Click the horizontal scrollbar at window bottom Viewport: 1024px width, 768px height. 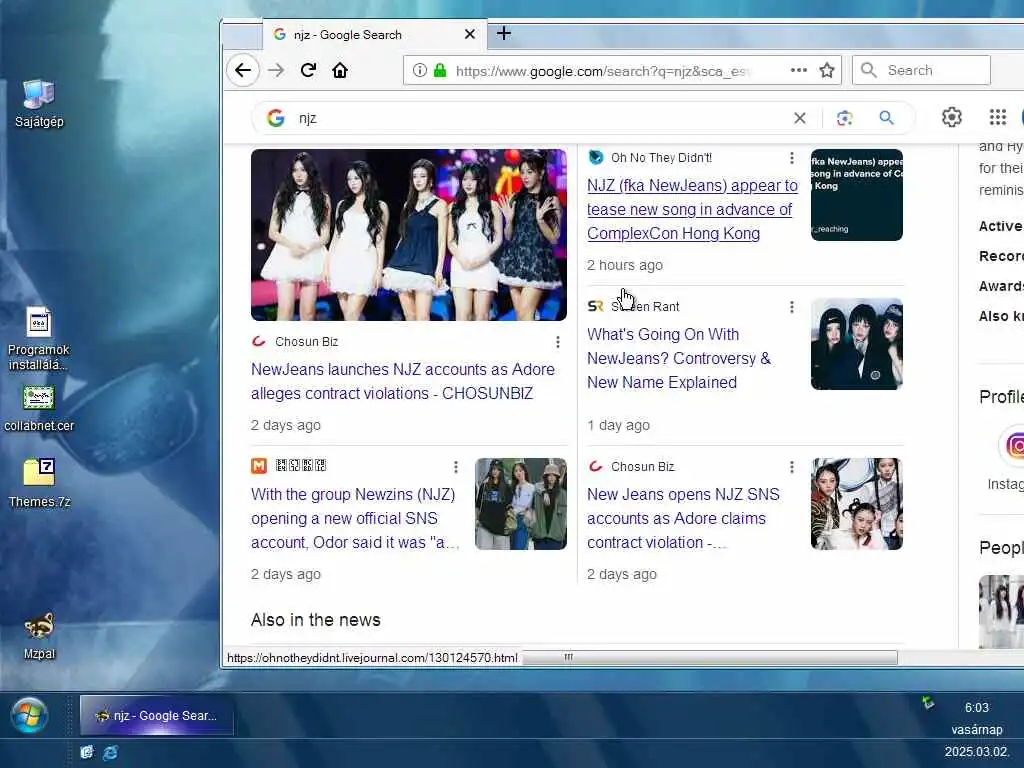(710, 658)
